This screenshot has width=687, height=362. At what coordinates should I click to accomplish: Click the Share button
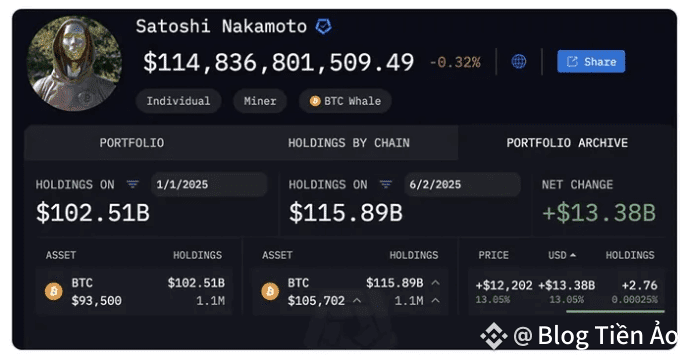(x=591, y=61)
